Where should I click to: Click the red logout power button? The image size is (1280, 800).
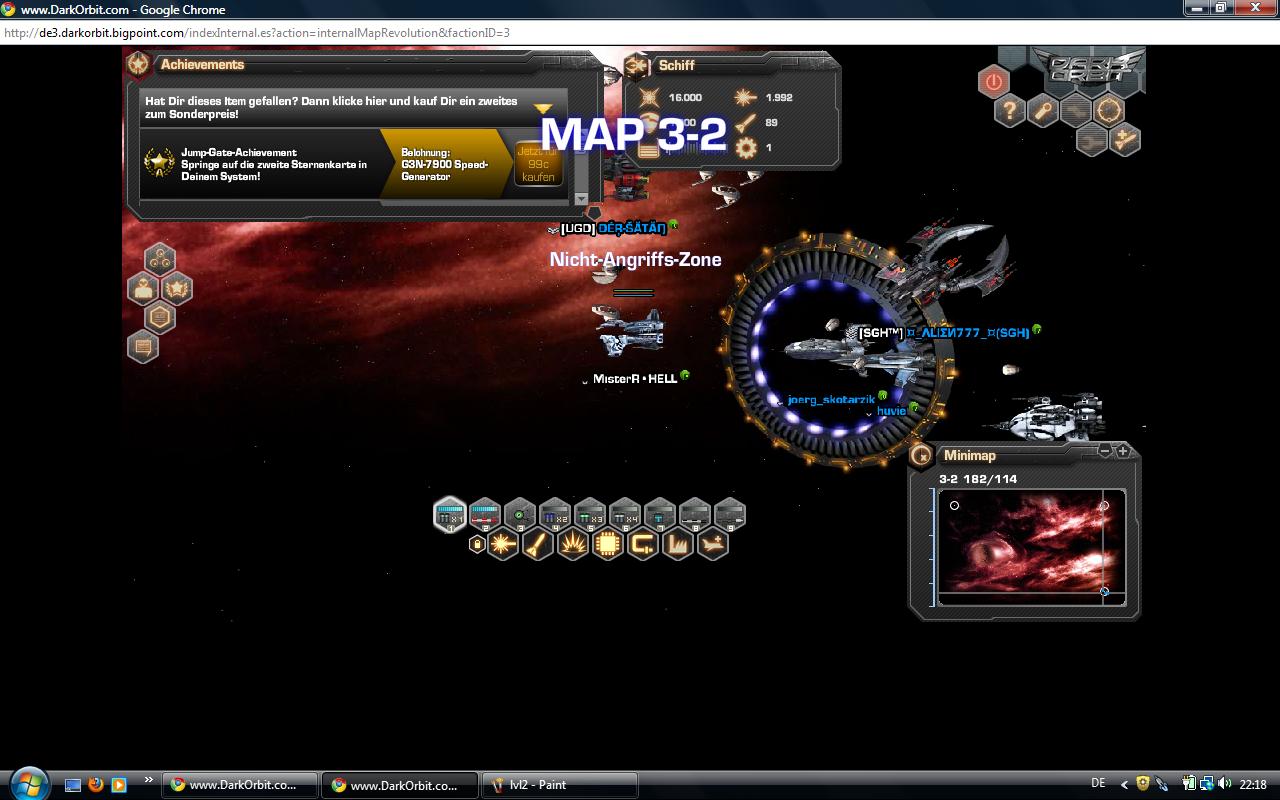pos(993,81)
